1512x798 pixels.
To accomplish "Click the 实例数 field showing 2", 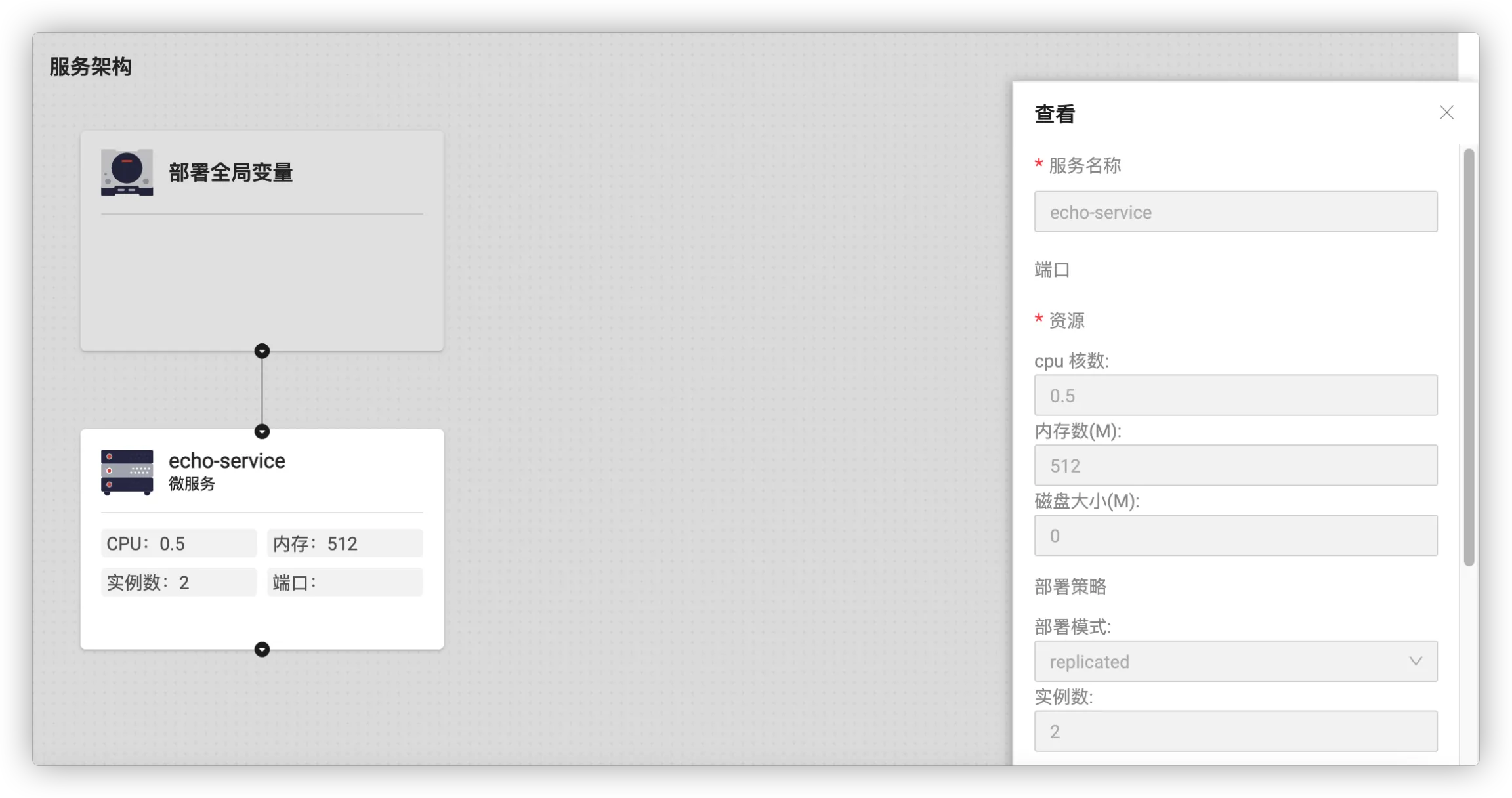I will pos(1235,731).
